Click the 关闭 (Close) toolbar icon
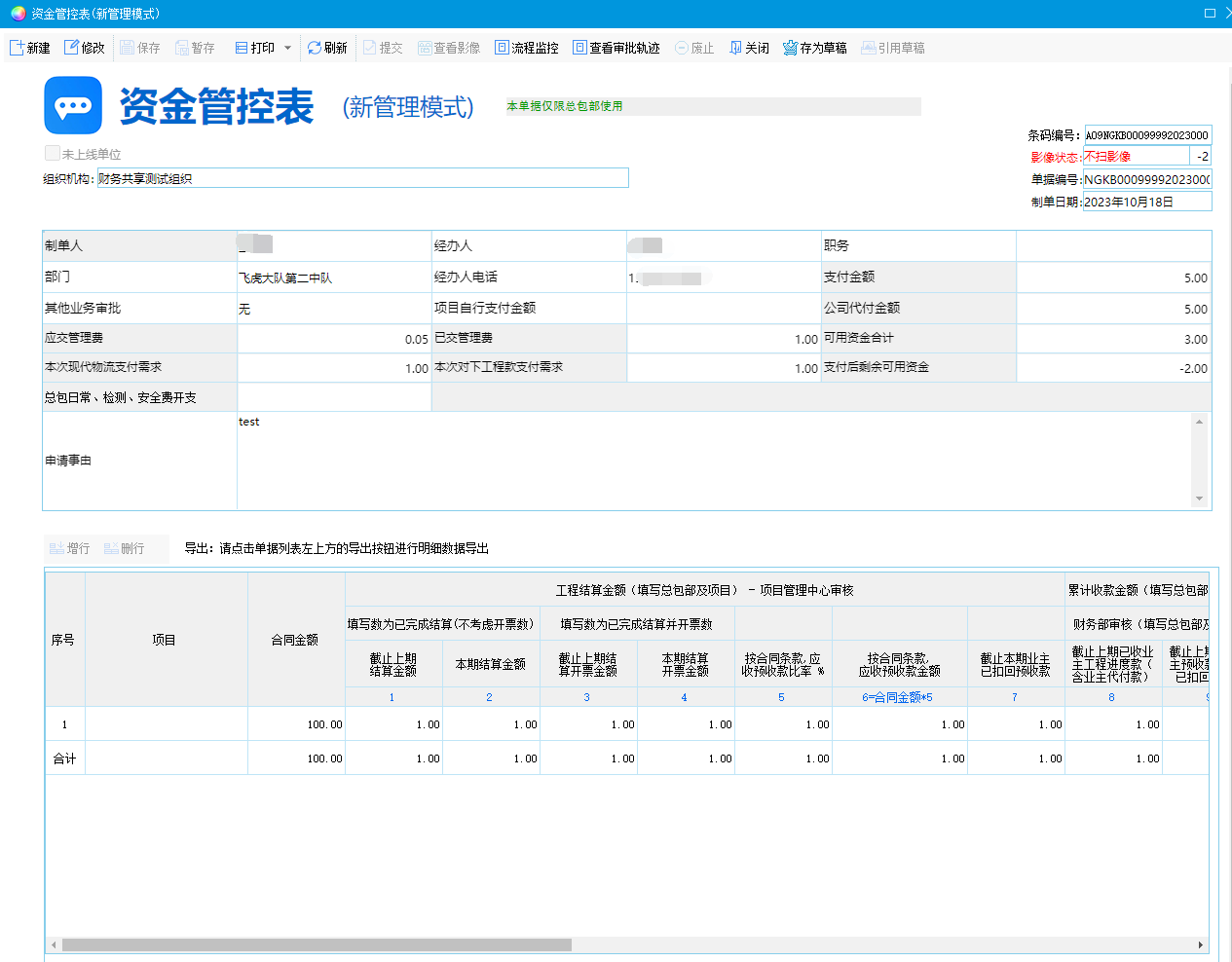 (736, 48)
